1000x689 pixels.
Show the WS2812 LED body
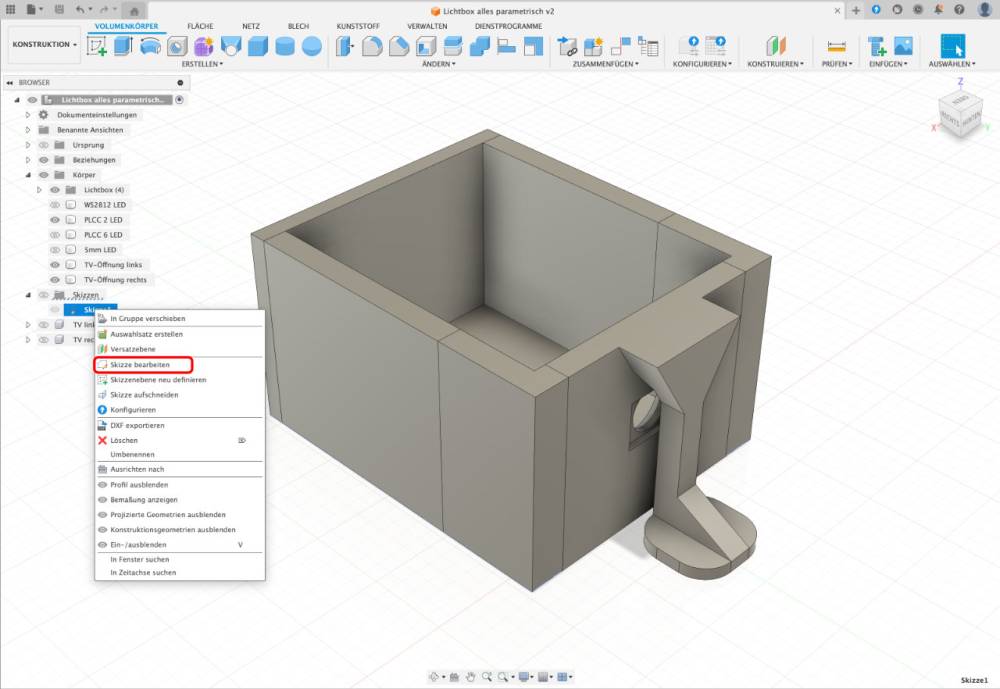55,205
